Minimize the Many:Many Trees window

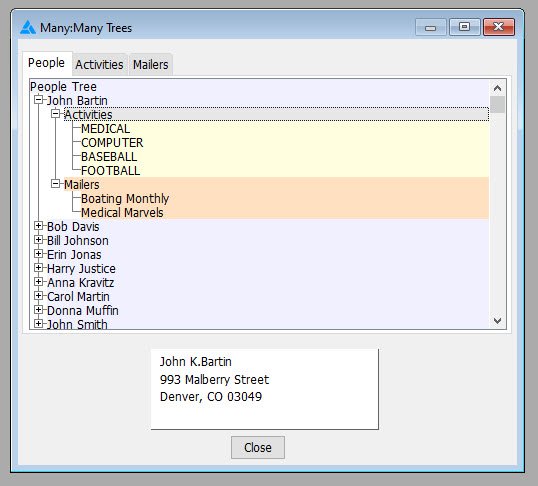[430, 27]
